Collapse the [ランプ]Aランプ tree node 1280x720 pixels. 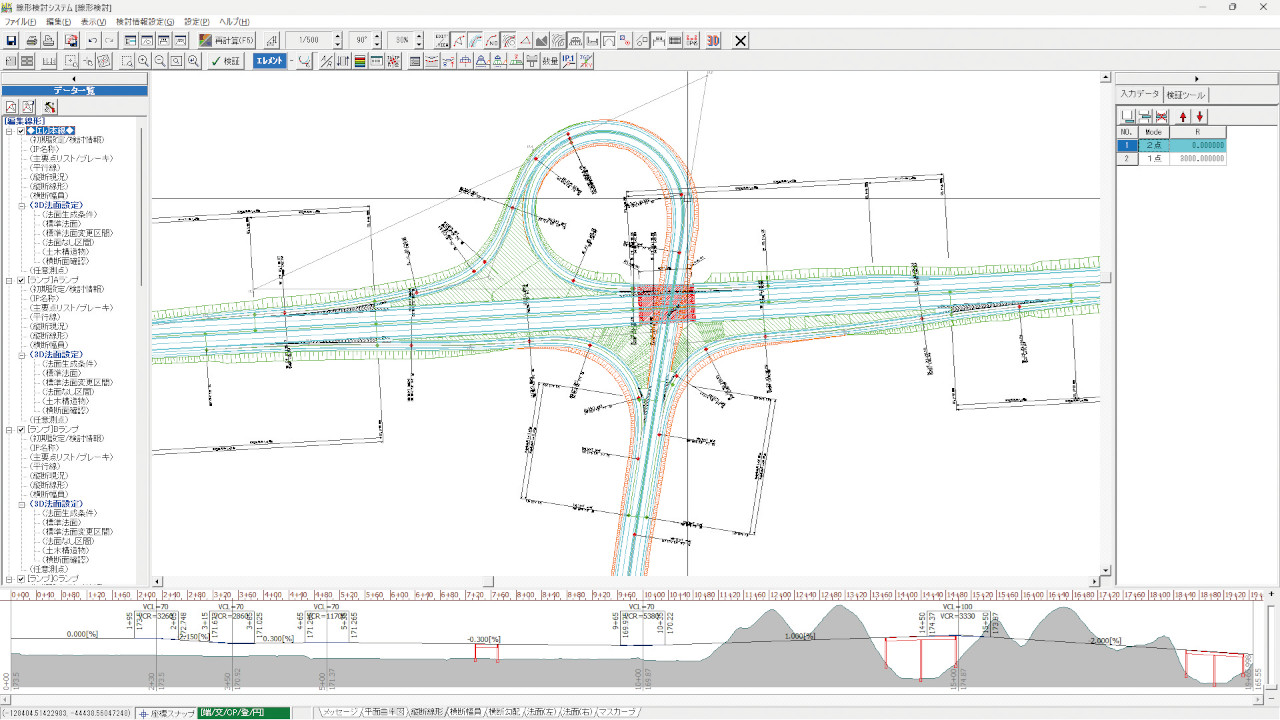9,280
